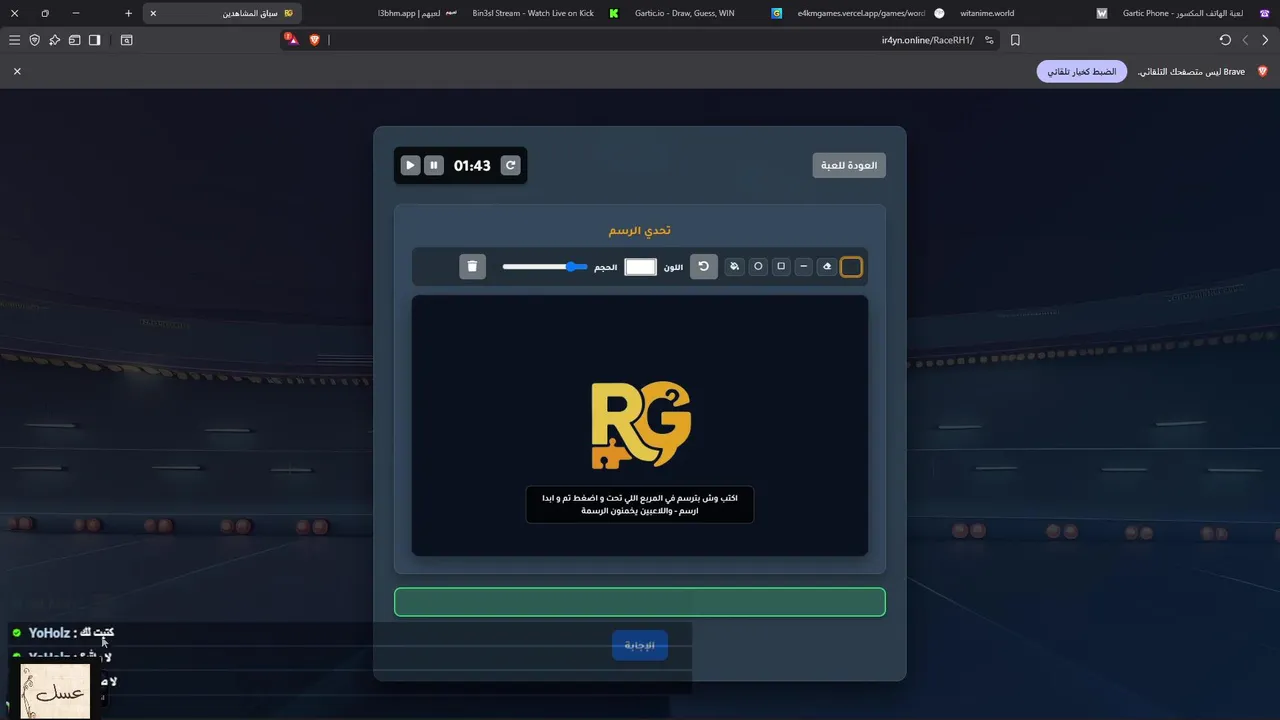Screen dimensions: 1280x720
Task: Select the square shape tool
Action: (x=781, y=266)
